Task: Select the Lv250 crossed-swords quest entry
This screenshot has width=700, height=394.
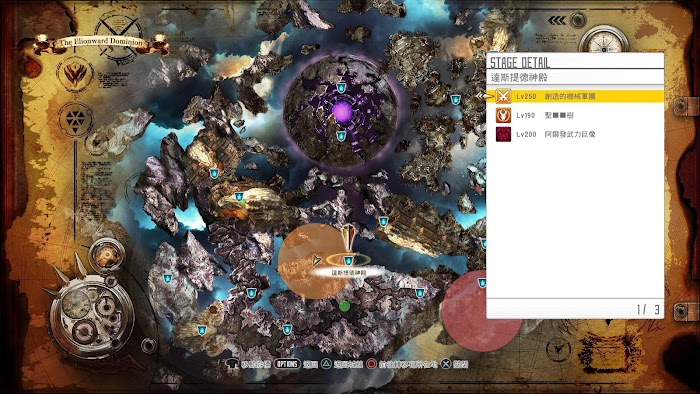Action: [575, 96]
